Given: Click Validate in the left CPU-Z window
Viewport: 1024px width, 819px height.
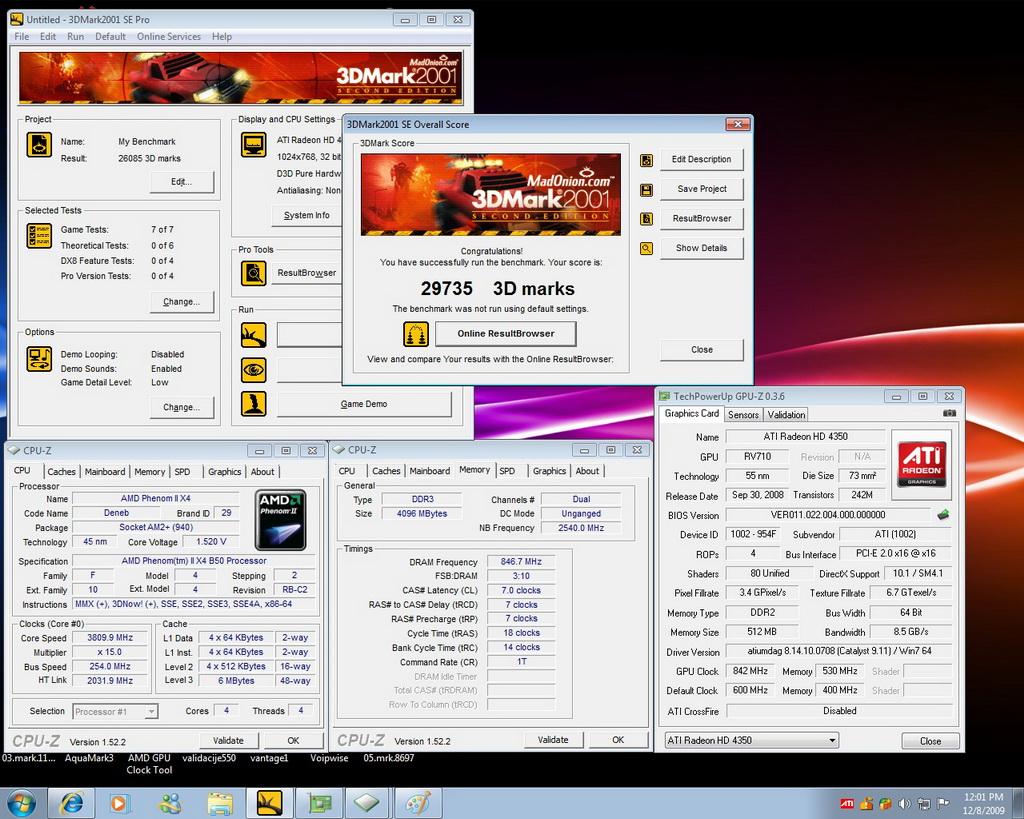Looking at the screenshot, I should click(x=229, y=741).
